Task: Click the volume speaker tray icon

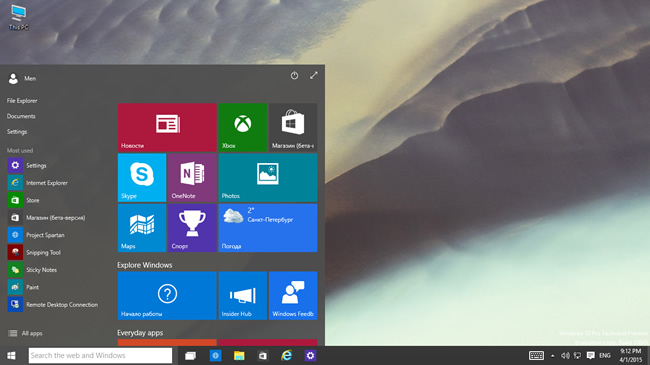Action: point(565,355)
